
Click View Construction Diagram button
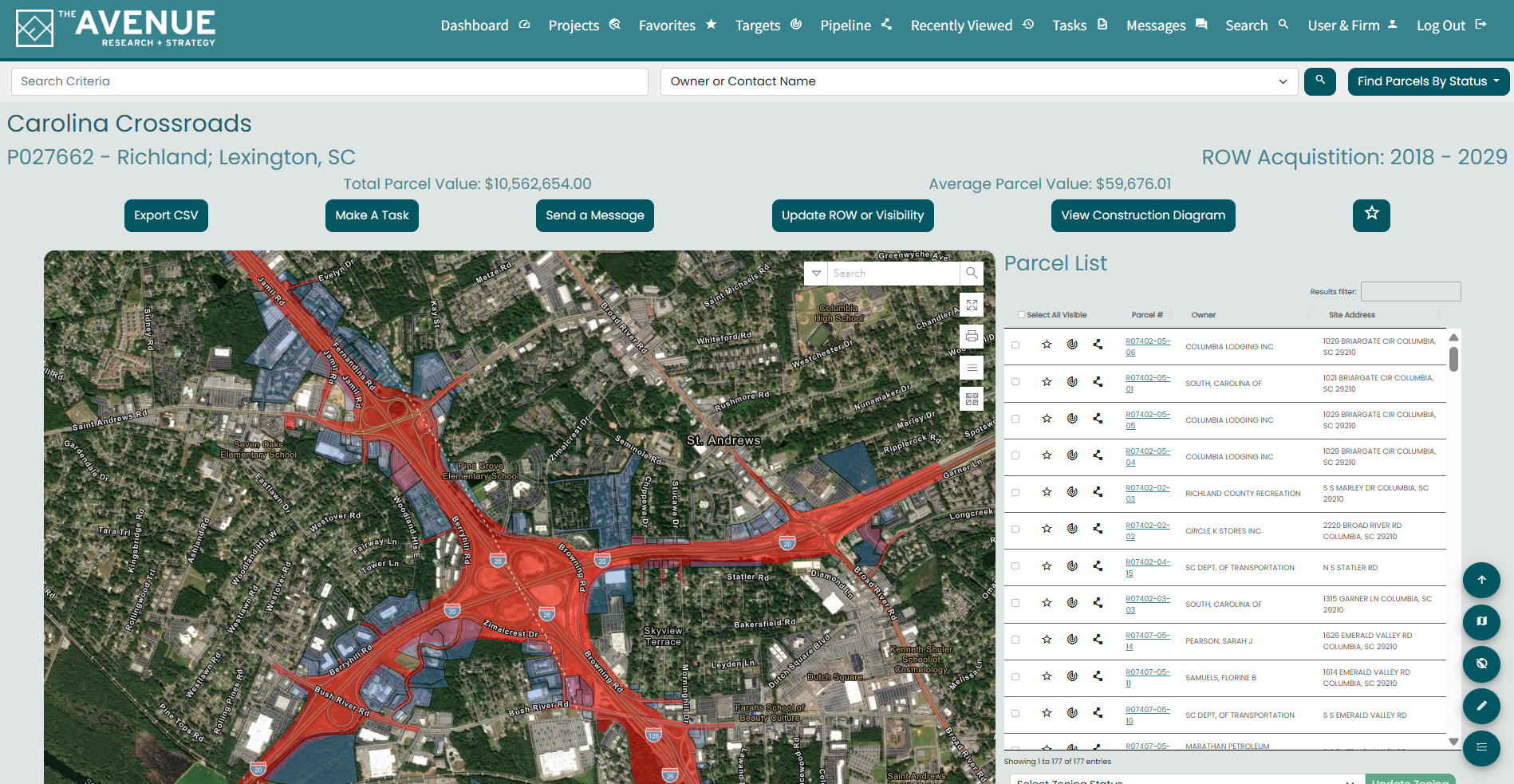(x=1143, y=215)
